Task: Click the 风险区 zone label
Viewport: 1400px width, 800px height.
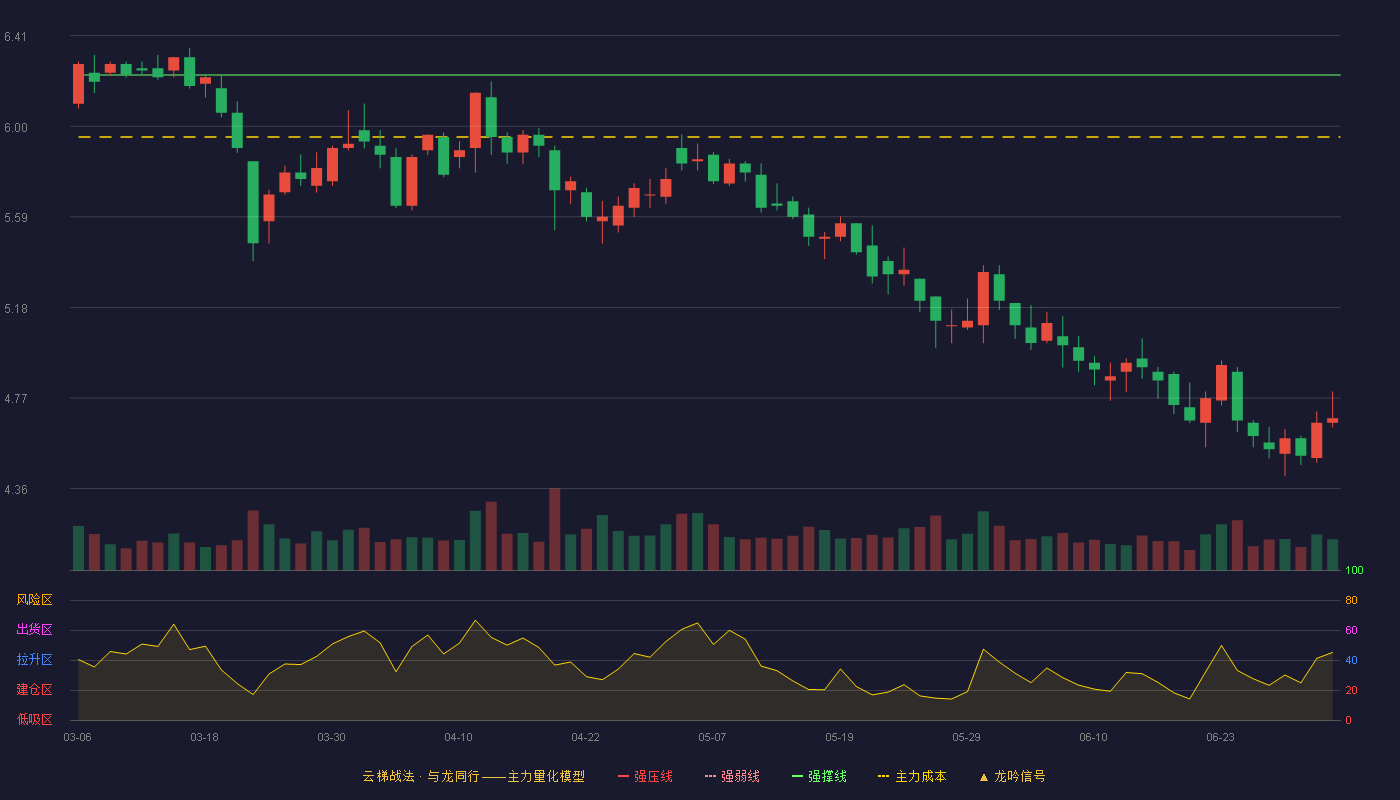Action: click(x=34, y=600)
